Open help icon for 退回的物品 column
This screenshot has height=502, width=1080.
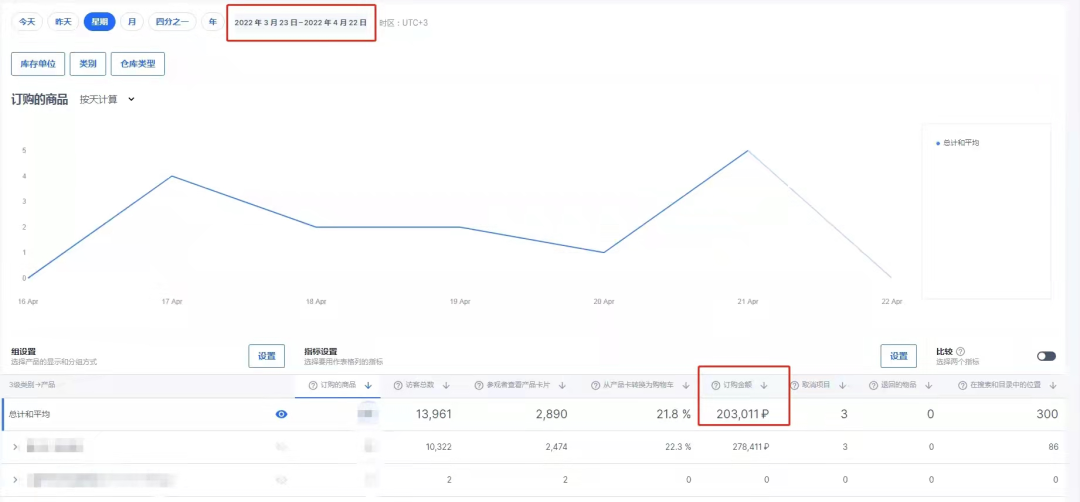click(873, 385)
